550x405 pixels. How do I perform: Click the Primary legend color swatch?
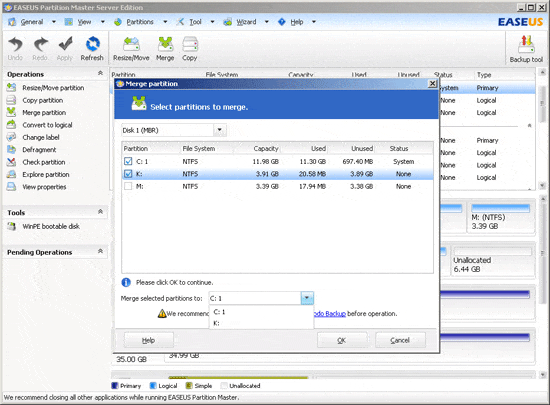(115, 386)
